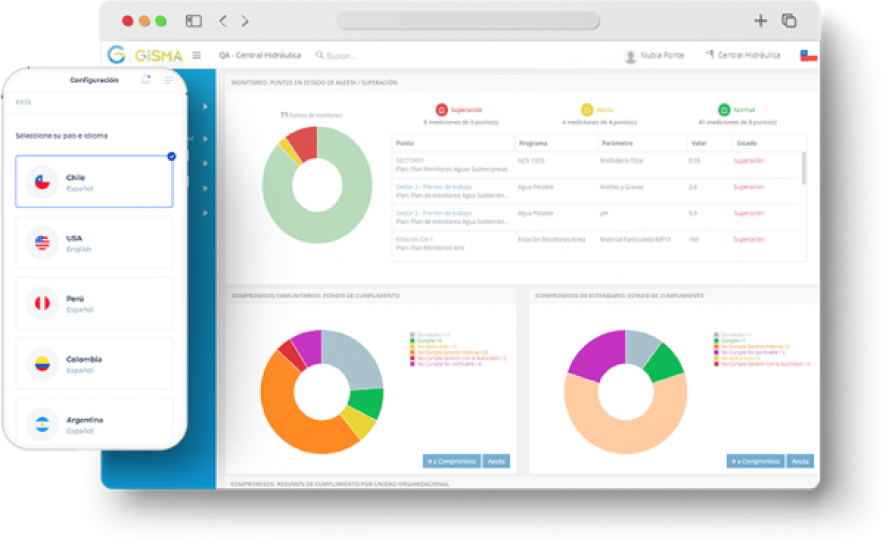Toggle the hamburger menu beside GISMA logo
The height and width of the screenshot is (550, 892).
click(x=197, y=55)
